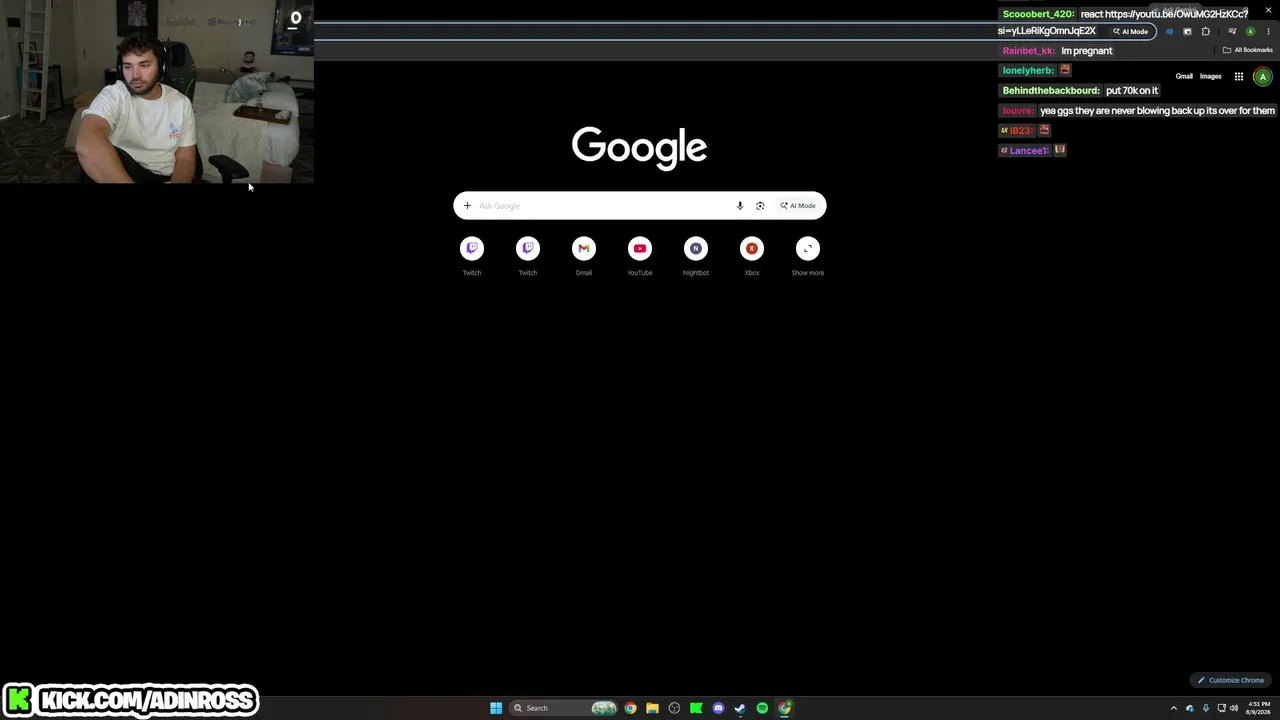The height and width of the screenshot is (720, 1280).
Task: Open the Chrome three-dot menu
Action: (x=1268, y=31)
